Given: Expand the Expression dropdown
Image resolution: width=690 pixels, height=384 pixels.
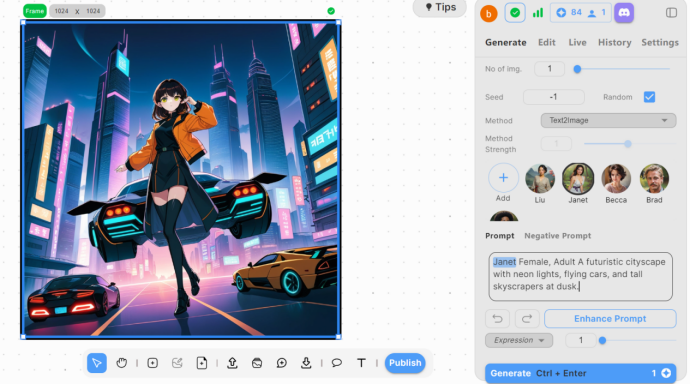Looking at the screenshot, I should [x=519, y=340].
